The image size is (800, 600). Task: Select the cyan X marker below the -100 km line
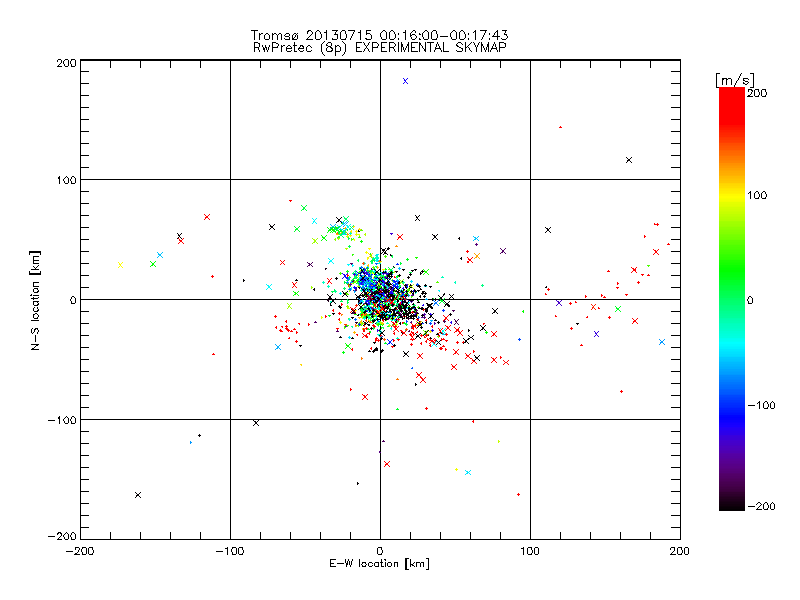[468, 472]
